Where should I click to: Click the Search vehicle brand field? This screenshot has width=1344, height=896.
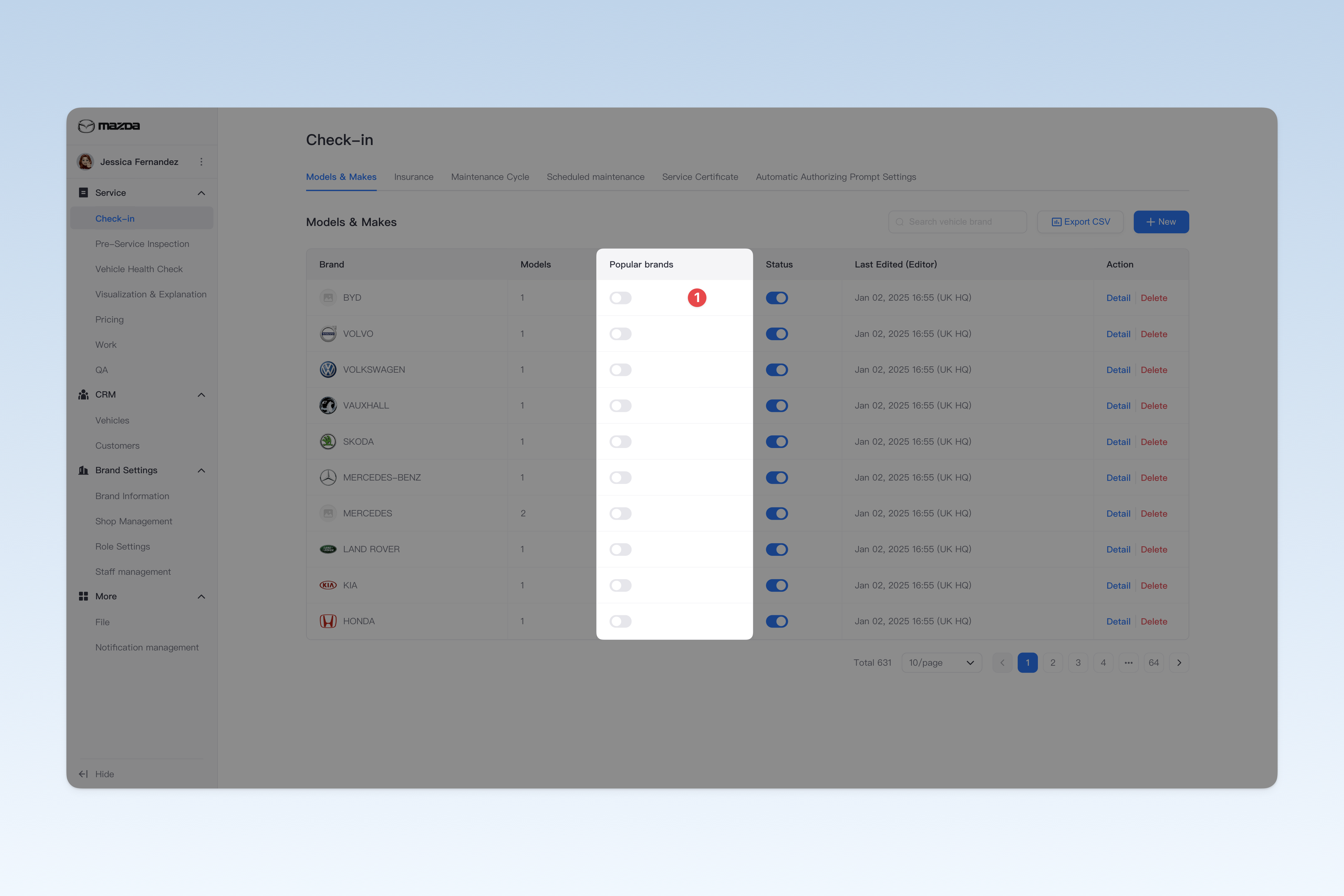click(x=958, y=222)
